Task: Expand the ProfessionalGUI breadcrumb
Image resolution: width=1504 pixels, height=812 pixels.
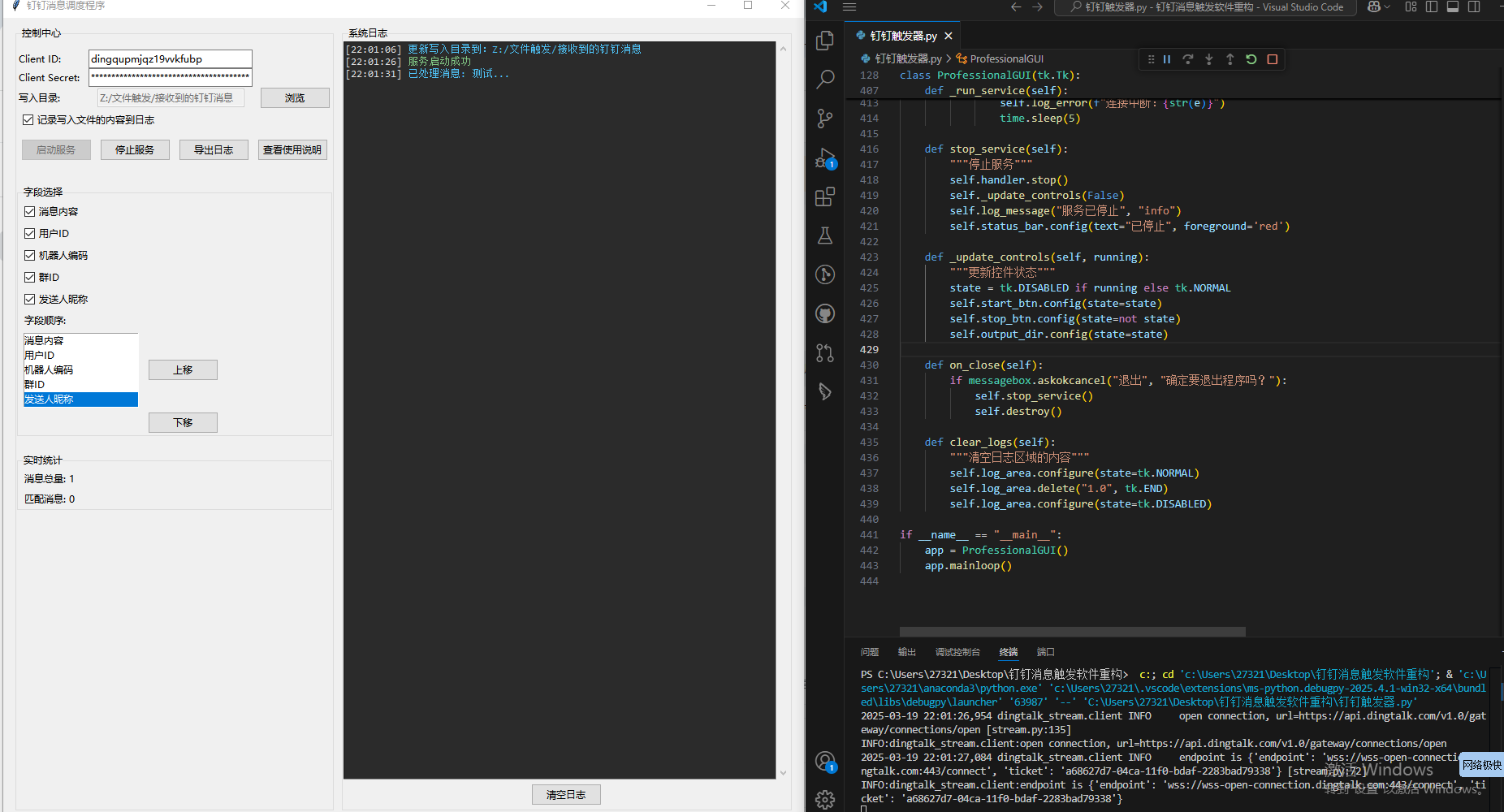Action: coord(1006,58)
